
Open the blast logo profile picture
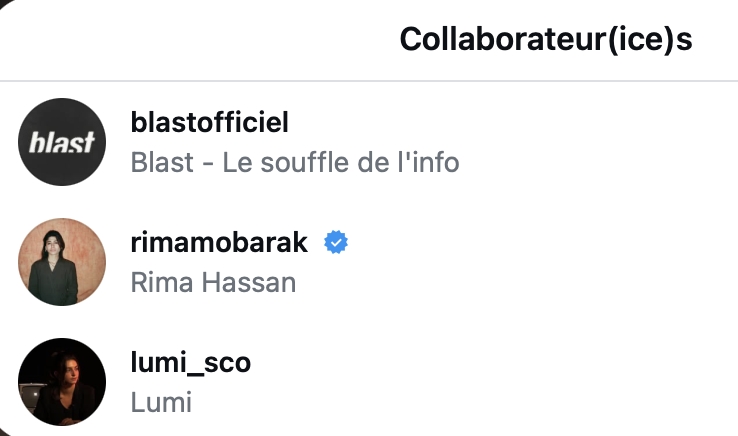tap(62, 142)
